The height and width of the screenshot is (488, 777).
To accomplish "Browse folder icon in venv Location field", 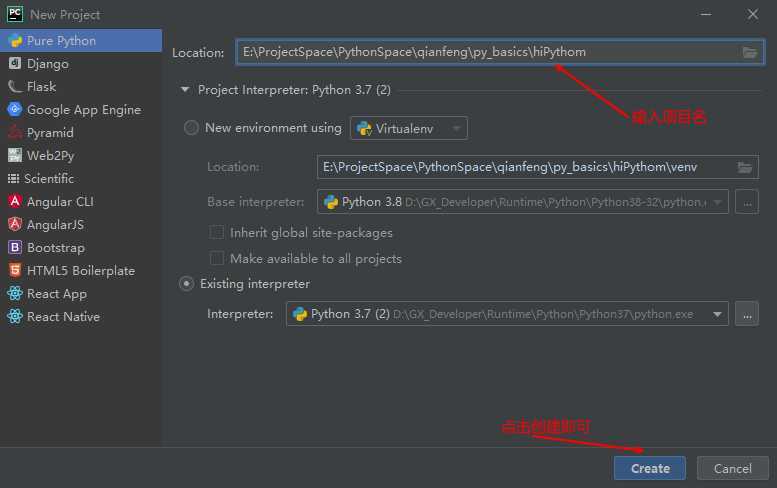I will point(744,167).
